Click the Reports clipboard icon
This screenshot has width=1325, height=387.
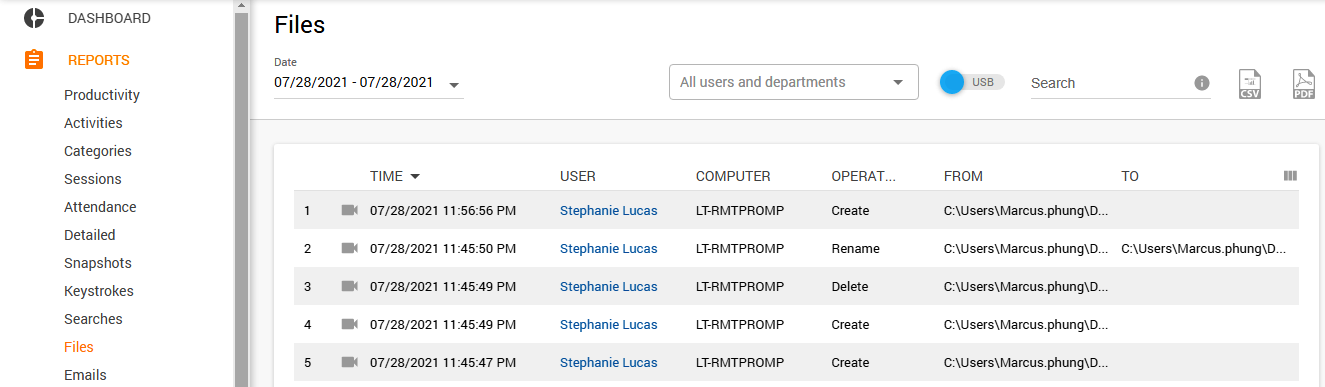click(34, 60)
